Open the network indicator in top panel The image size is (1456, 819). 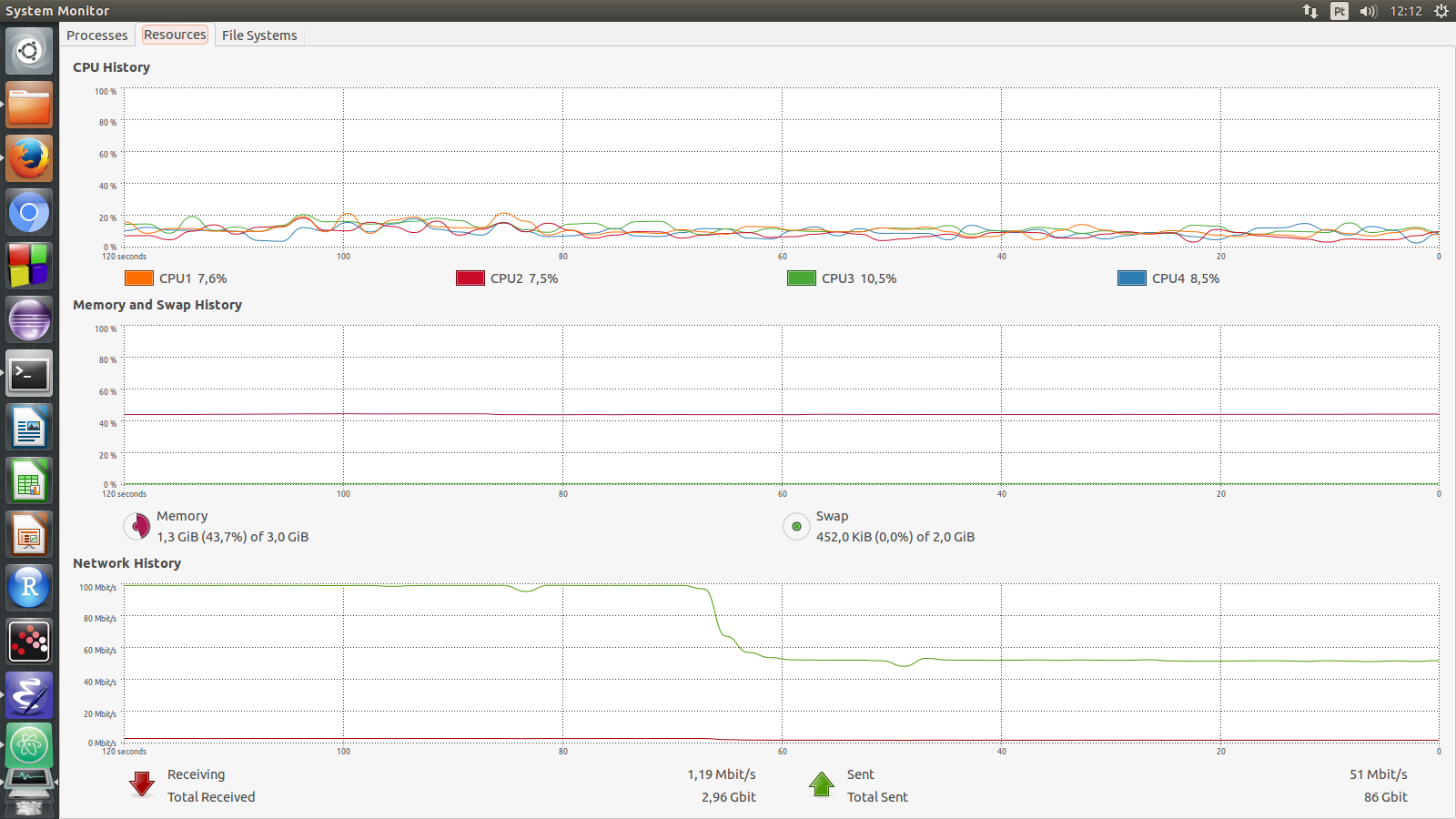(1310, 11)
